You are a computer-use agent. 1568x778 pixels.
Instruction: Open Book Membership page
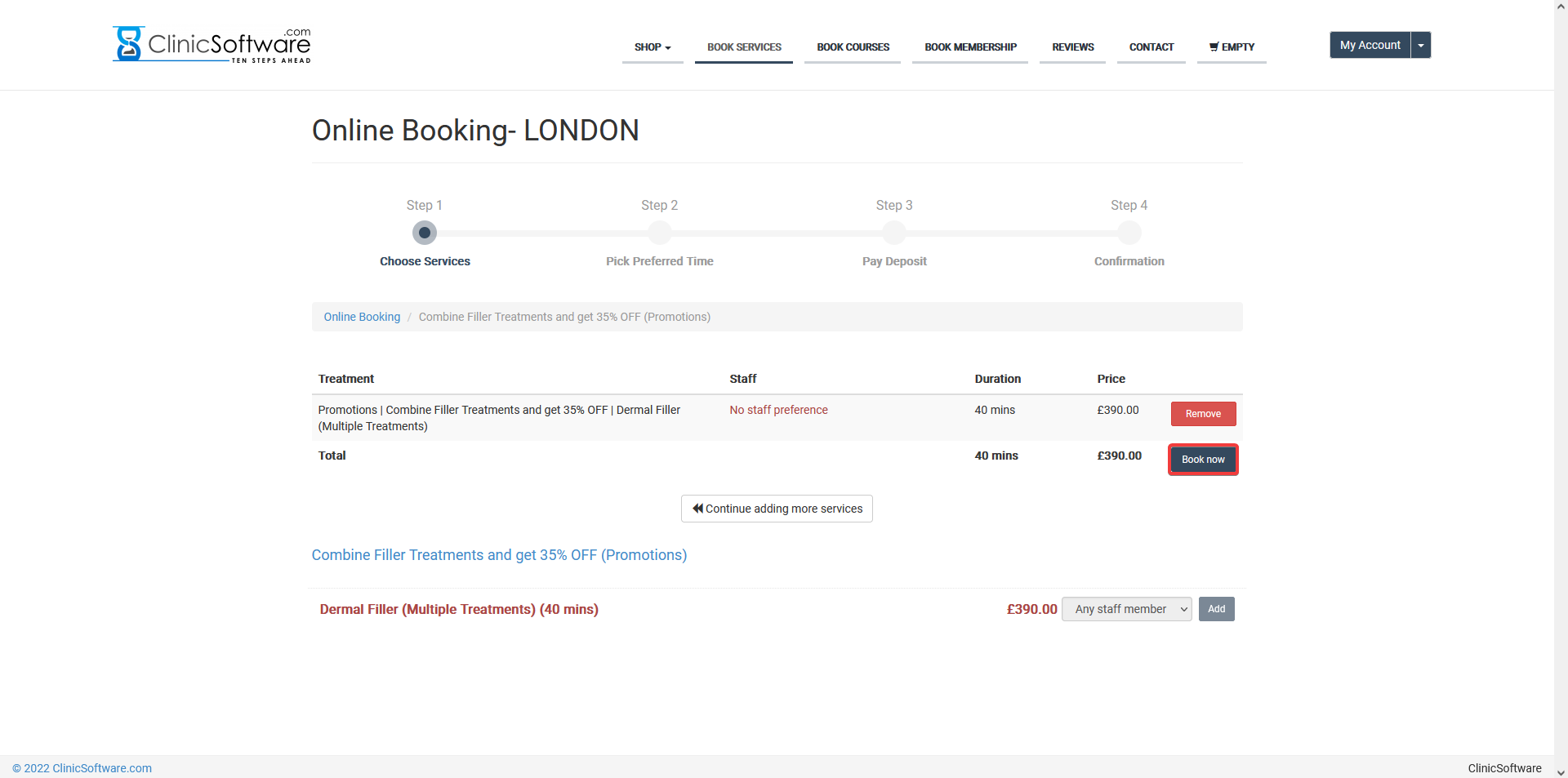970,47
